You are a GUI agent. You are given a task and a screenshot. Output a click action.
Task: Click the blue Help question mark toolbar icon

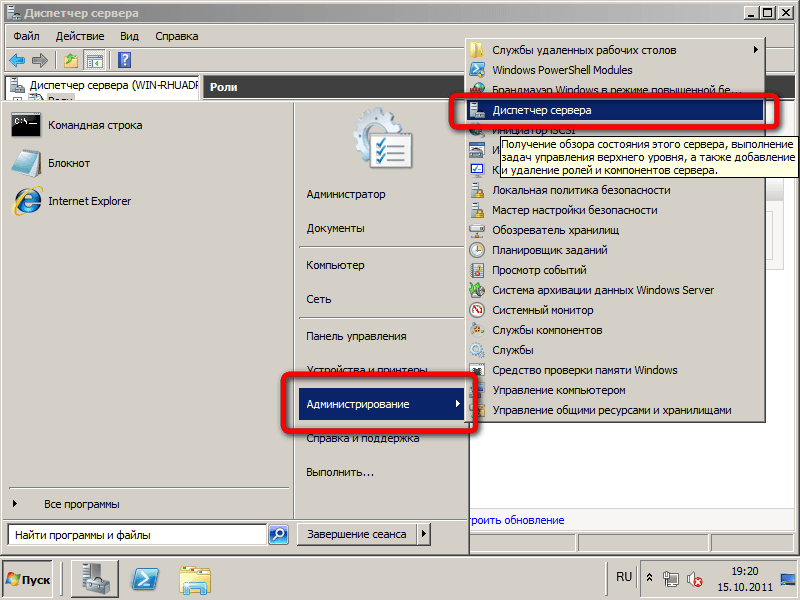(124, 60)
